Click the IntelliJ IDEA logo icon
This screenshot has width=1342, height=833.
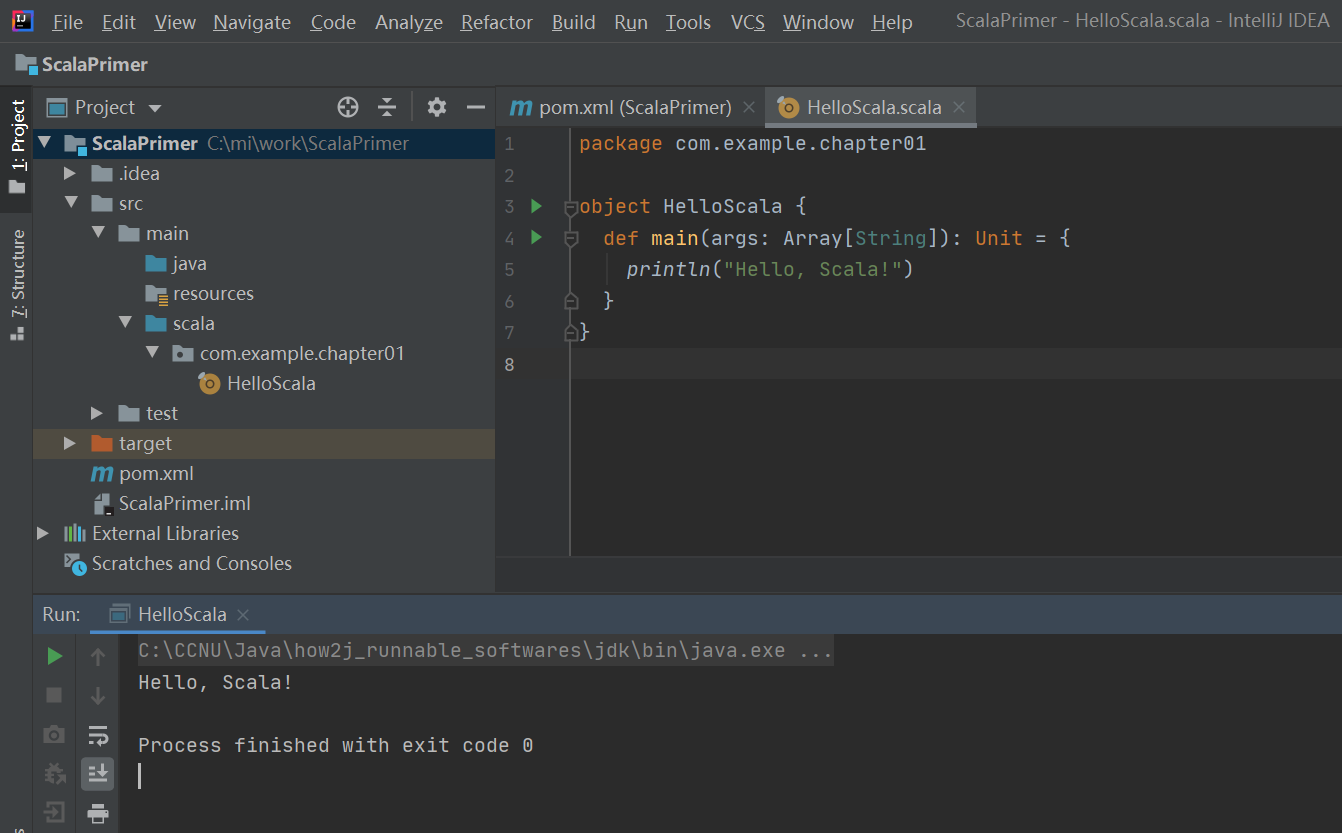coord(23,20)
